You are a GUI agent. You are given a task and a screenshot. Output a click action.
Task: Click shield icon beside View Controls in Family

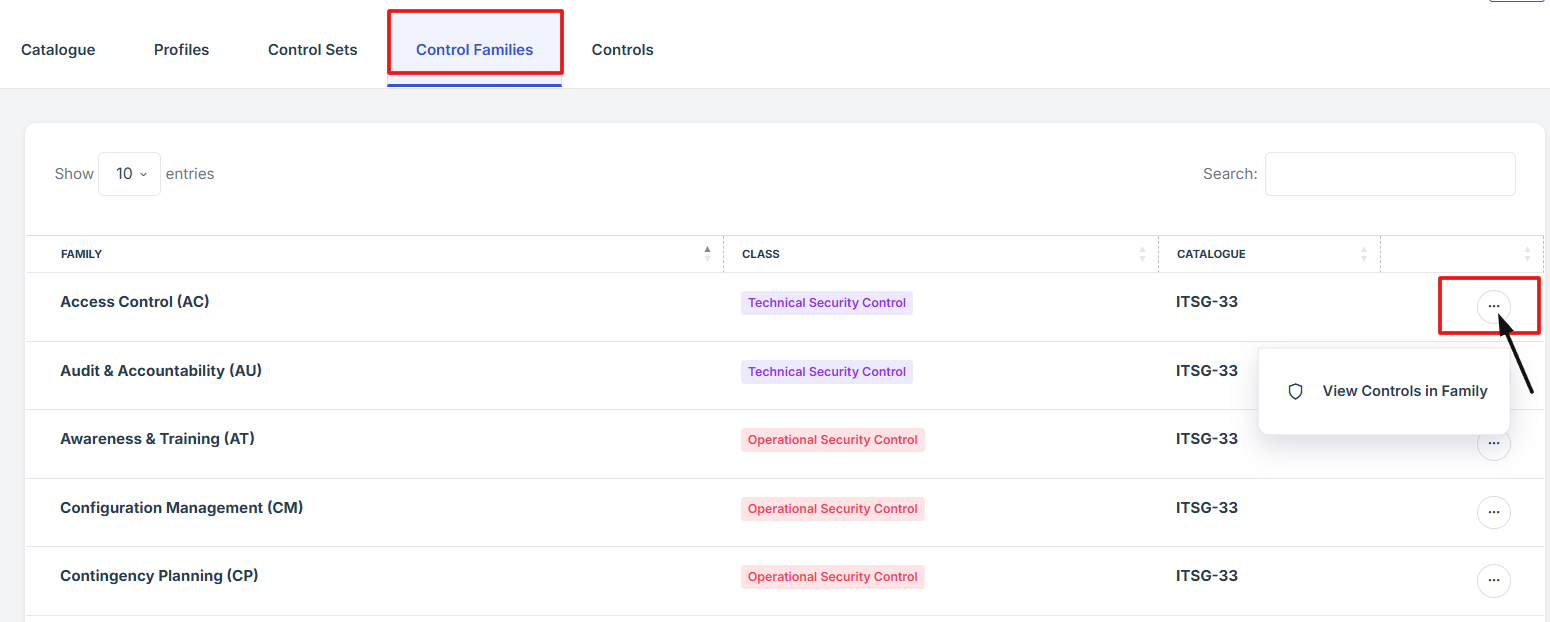[1295, 391]
